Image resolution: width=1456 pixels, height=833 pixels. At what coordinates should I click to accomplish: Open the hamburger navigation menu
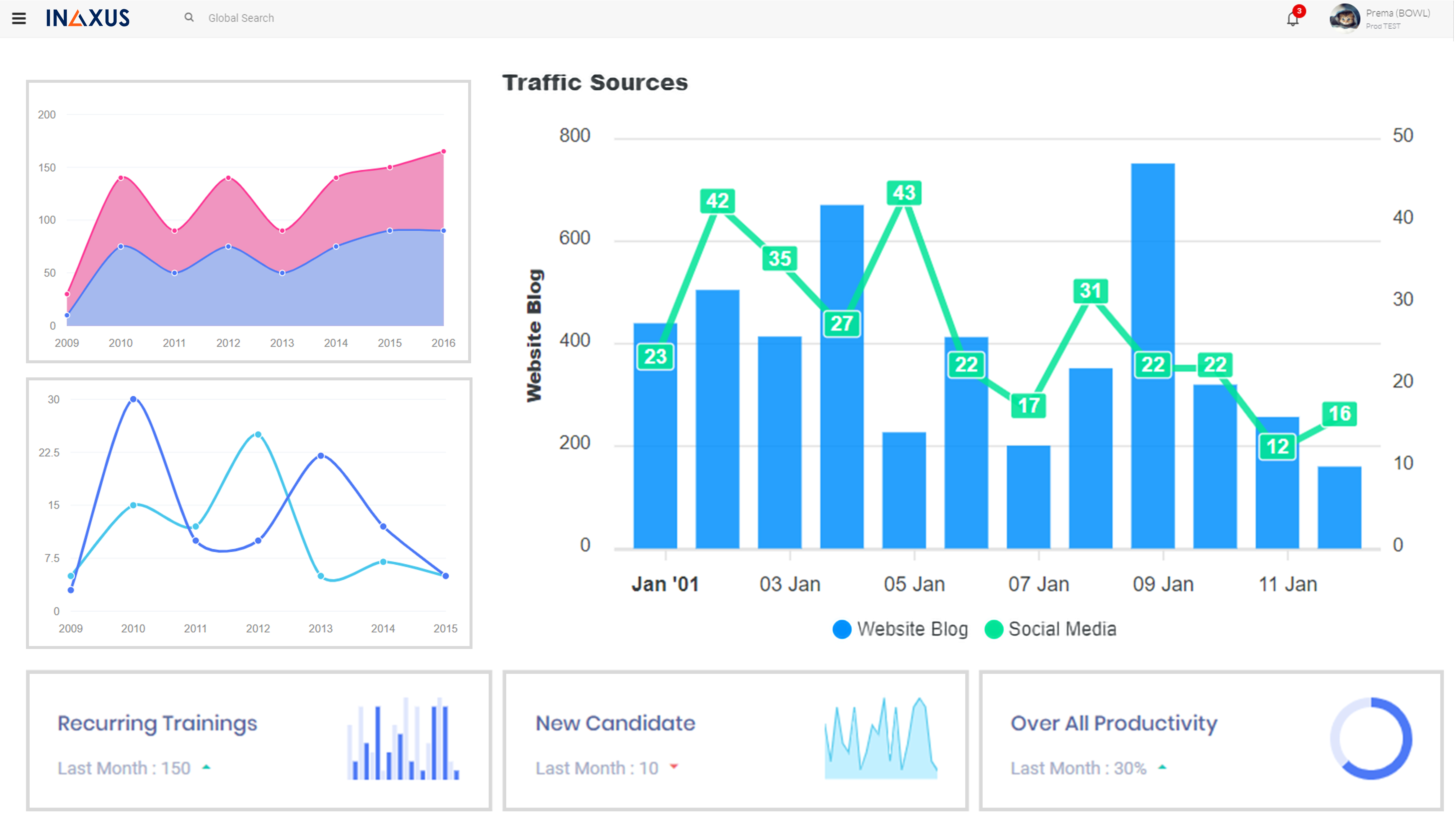(x=19, y=18)
